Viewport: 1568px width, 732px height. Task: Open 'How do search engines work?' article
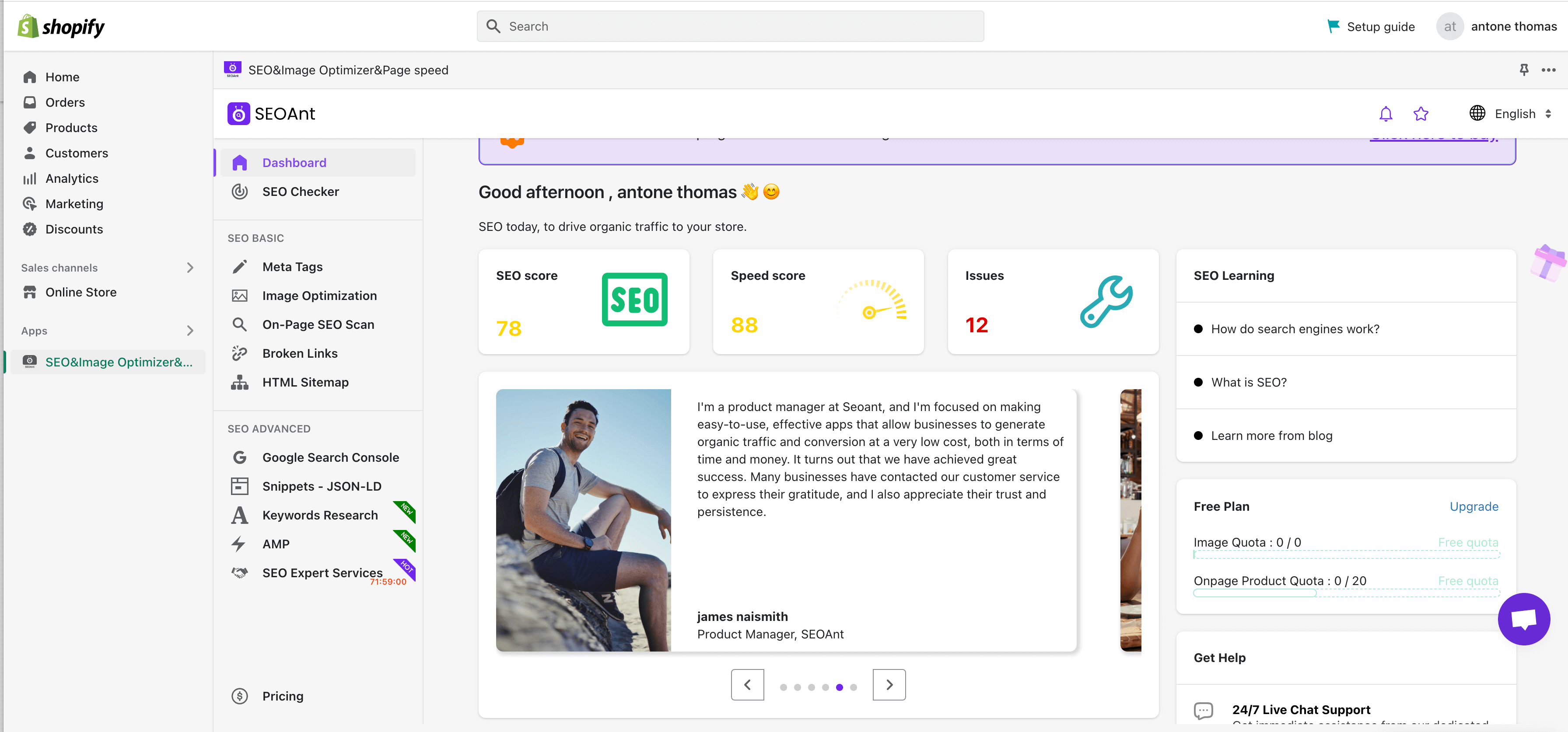(x=1295, y=329)
